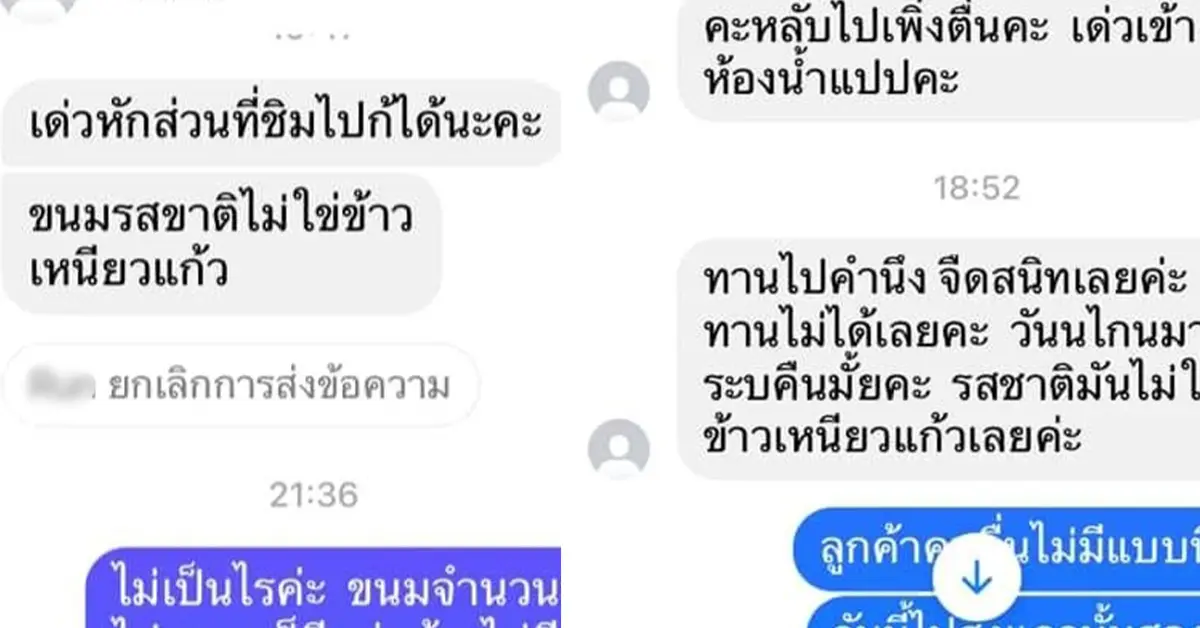1200x628 pixels.
Task: Select the blue ลูกค้า message bubble
Action: pyautogui.click(x=997, y=548)
